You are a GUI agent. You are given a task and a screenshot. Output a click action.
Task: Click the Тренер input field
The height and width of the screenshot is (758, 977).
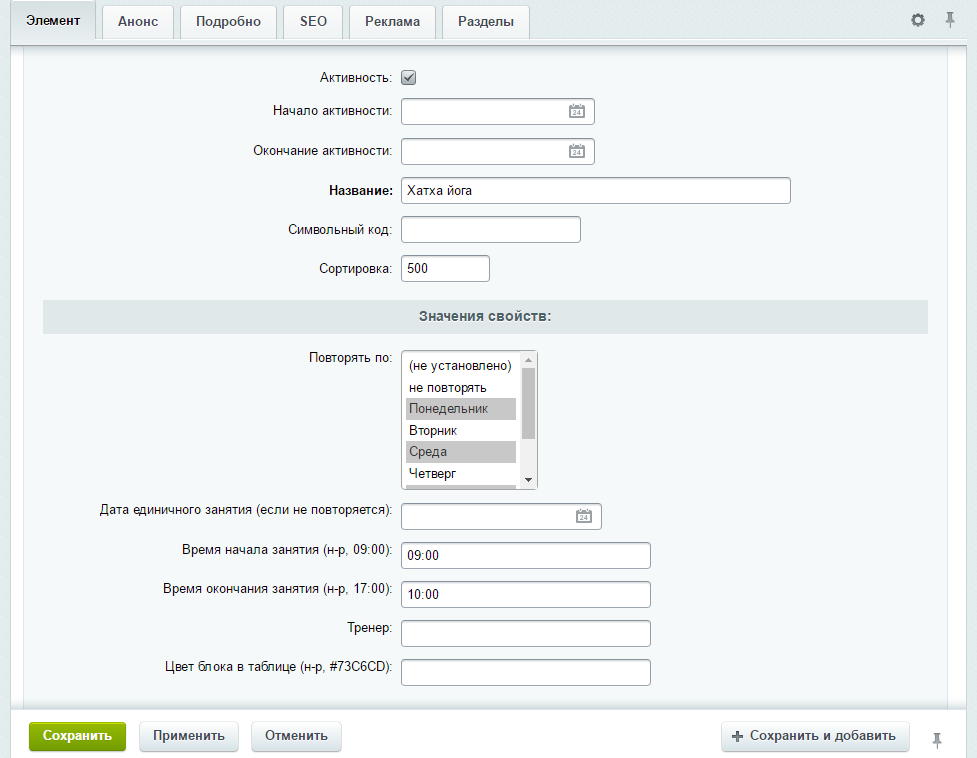(x=526, y=633)
